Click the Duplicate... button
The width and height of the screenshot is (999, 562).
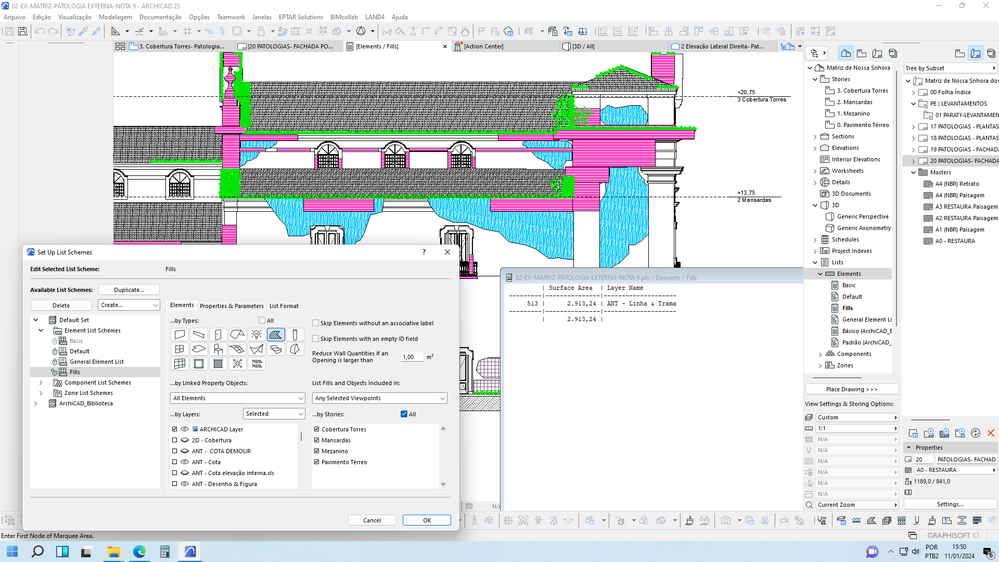tap(129, 290)
